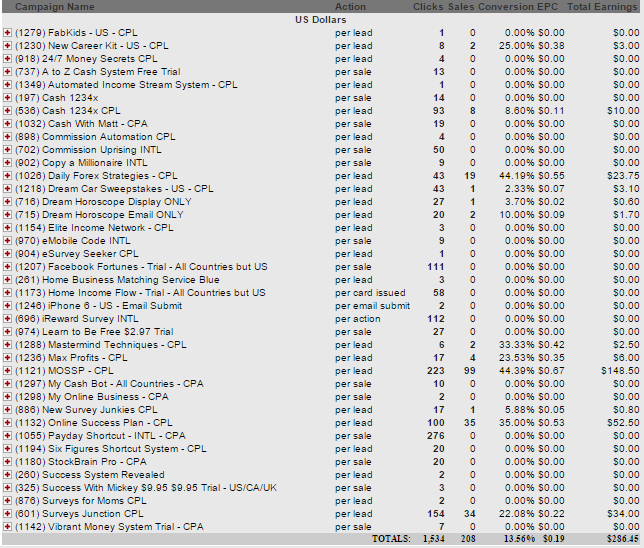Viewport: 644px width, 548px height.
Task: Click plus icon beside New Survey Junkies CPL
Action: pos(7,410)
